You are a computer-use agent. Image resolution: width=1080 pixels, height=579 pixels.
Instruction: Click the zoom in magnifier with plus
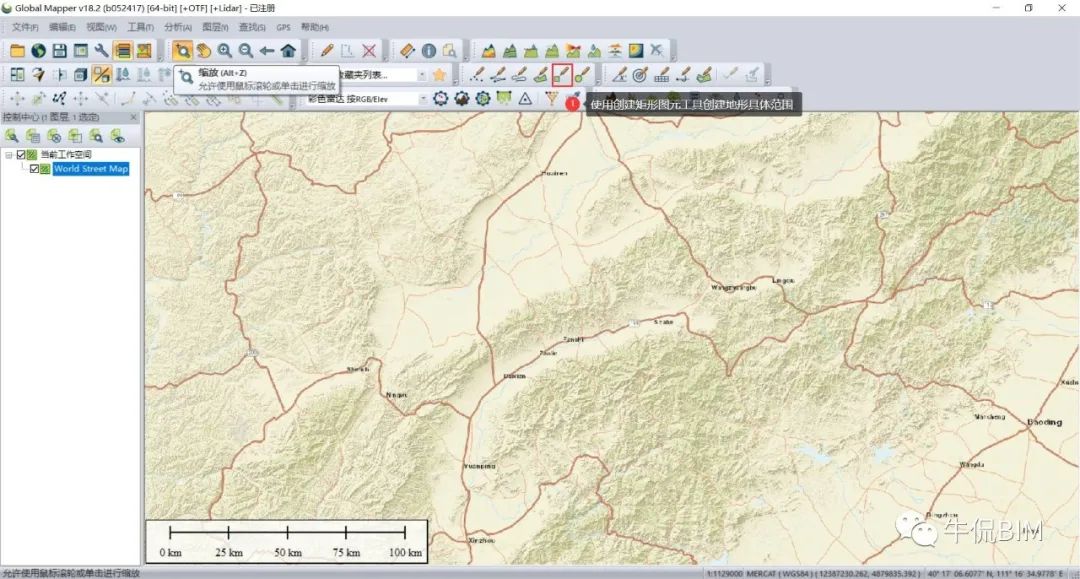pyautogui.click(x=225, y=50)
